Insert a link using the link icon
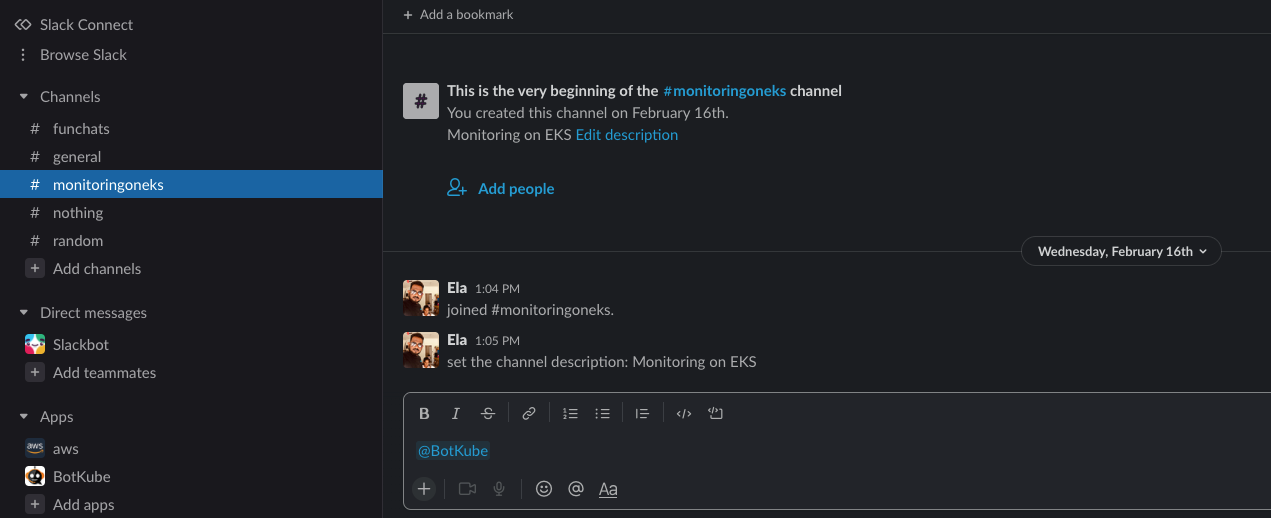1271x518 pixels. click(529, 413)
